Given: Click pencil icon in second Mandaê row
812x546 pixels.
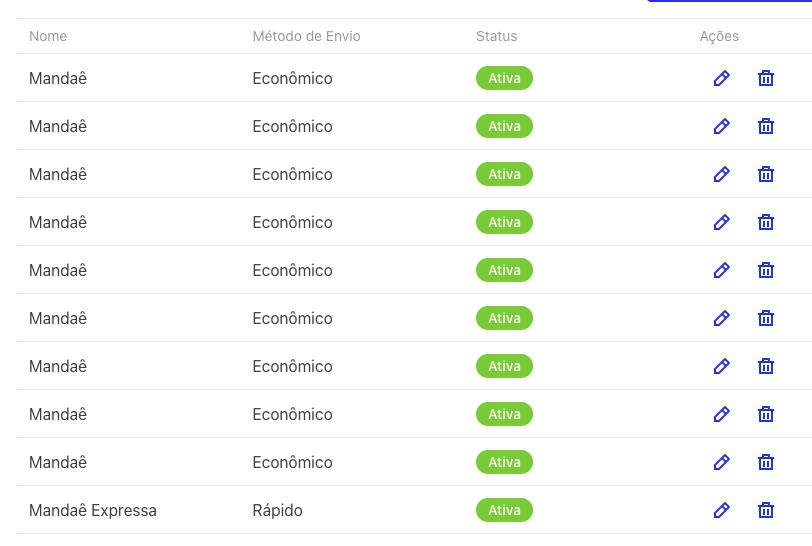Looking at the screenshot, I should tap(721, 126).
